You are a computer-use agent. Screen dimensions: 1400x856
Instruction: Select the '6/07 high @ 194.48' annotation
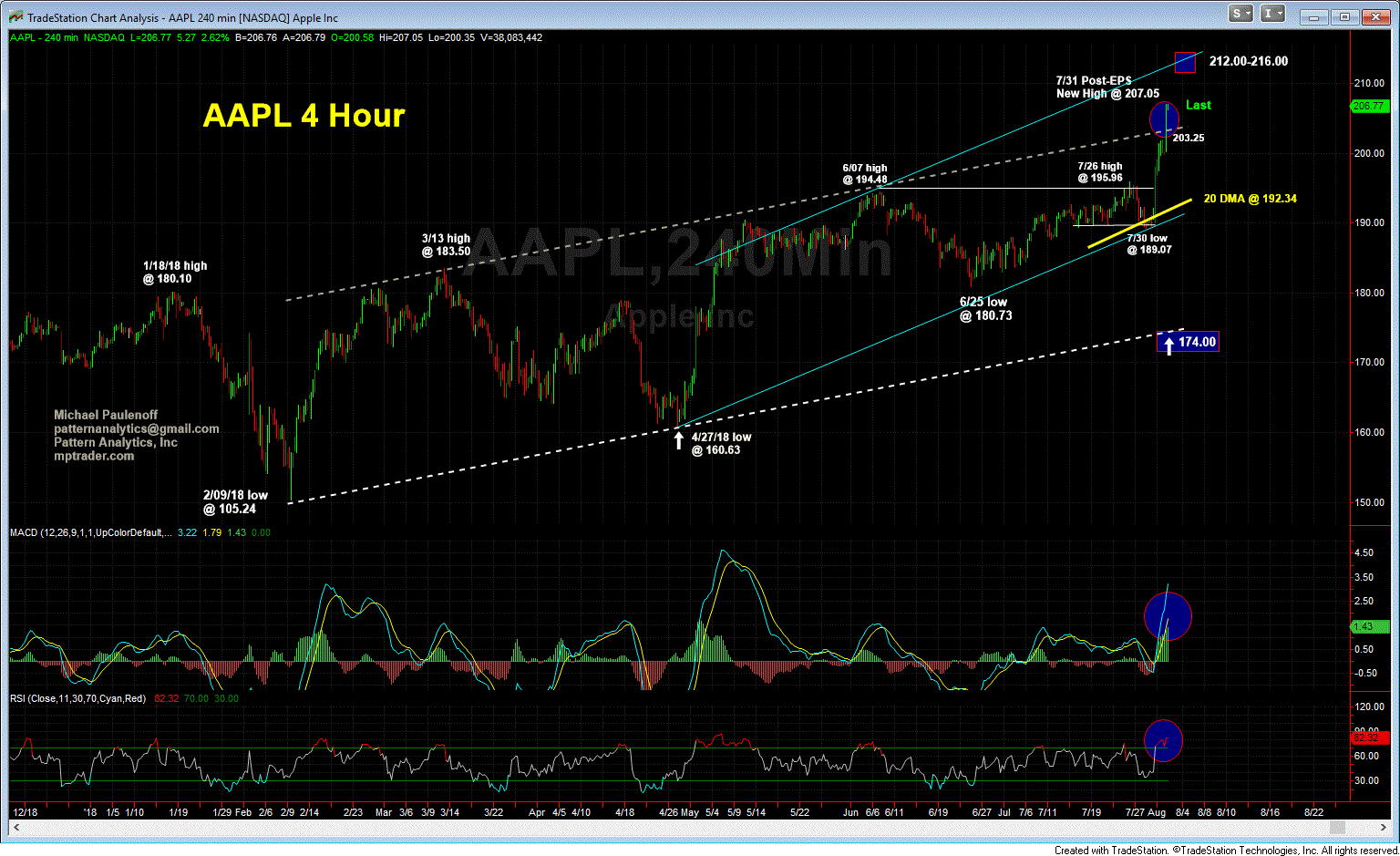point(864,174)
